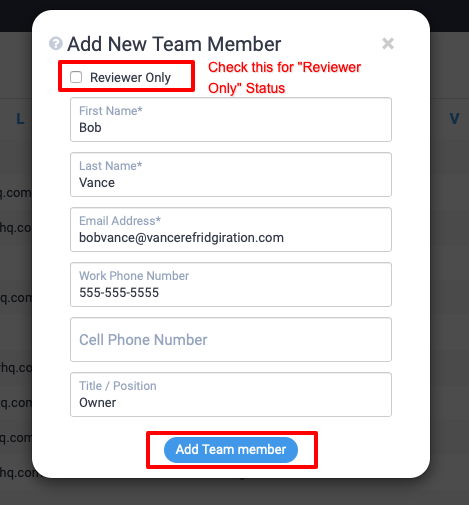
Task: Focus the empty Cell Phone Number field
Action: click(x=231, y=340)
